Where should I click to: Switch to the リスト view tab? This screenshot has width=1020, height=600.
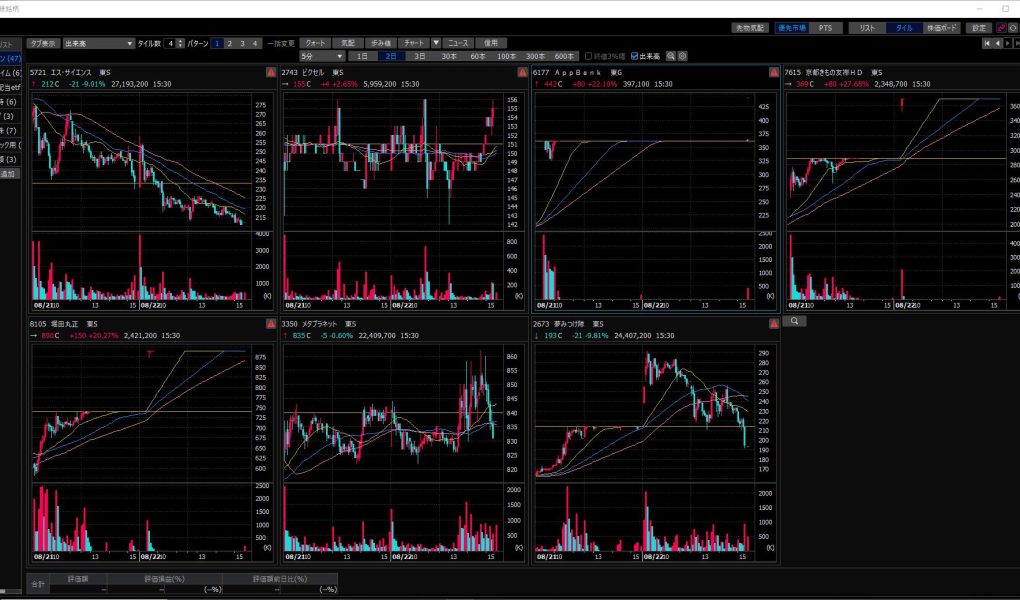tap(868, 28)
